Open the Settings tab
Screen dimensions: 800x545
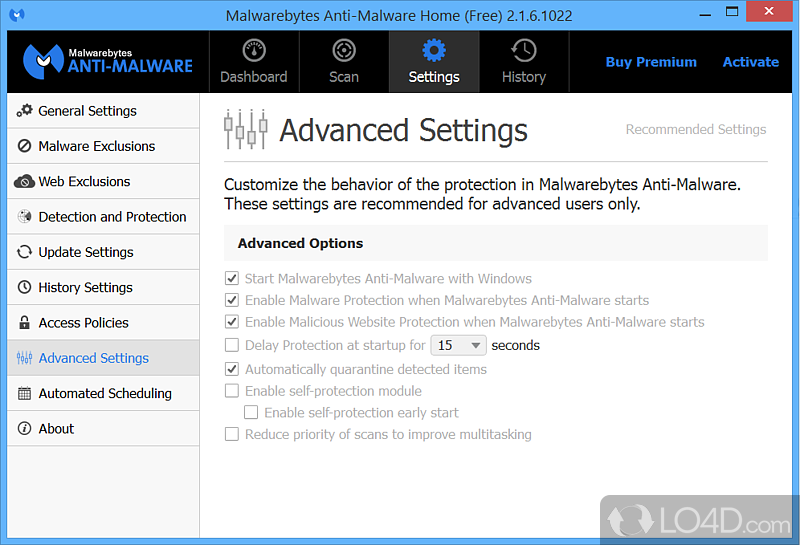click(434, 62)
